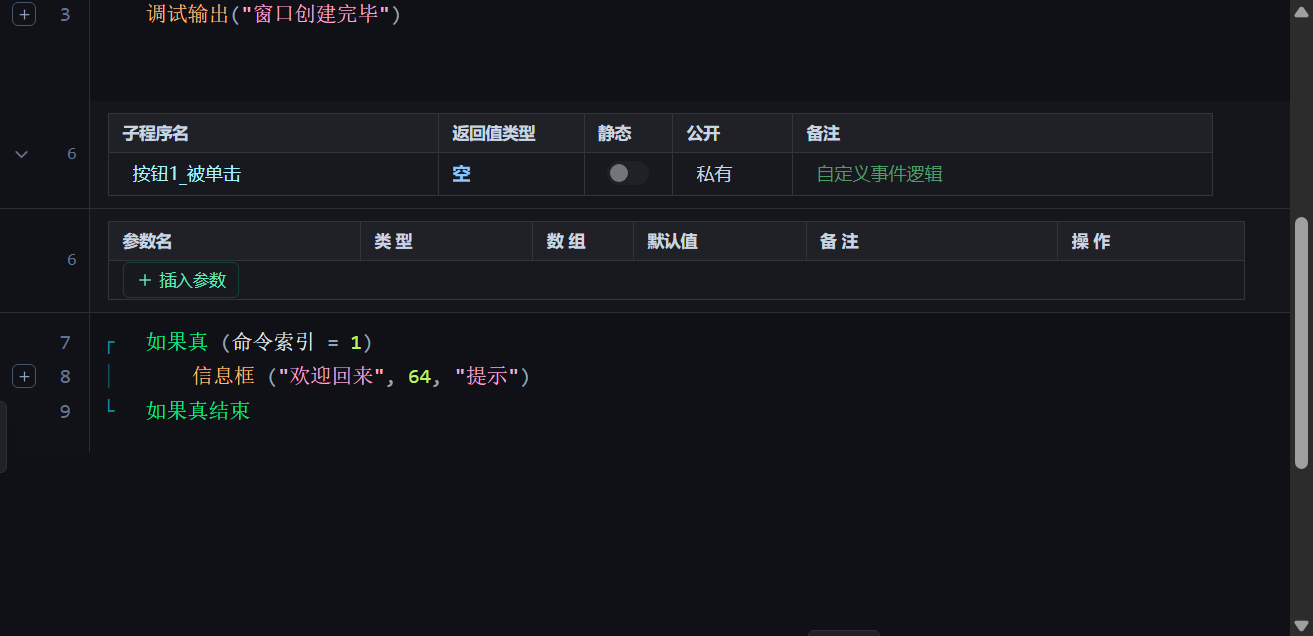Image resolution: width=1313 pixels, height=636 pixels.
Task: Click the remark 自定义事件逻辑
Action: pyautogui.click(x=880, y=174)
